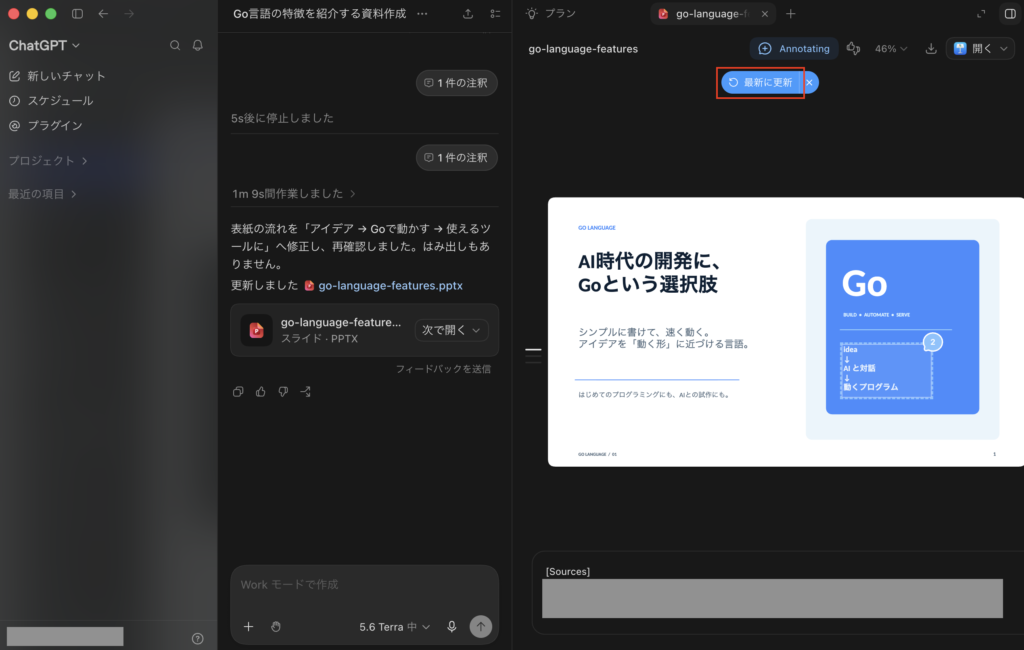Click the 5s後に停止しました status text
The height and width of the screenshot is (650, 1024).
tap(282, 118)
